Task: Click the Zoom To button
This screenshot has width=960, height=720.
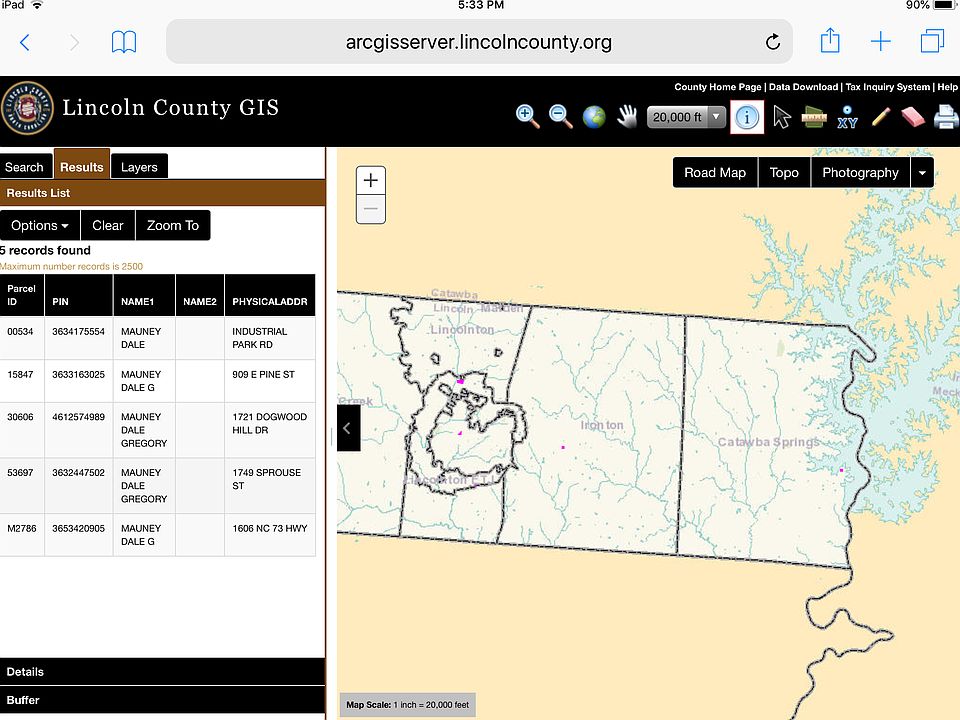Action: tap(173, 225)
